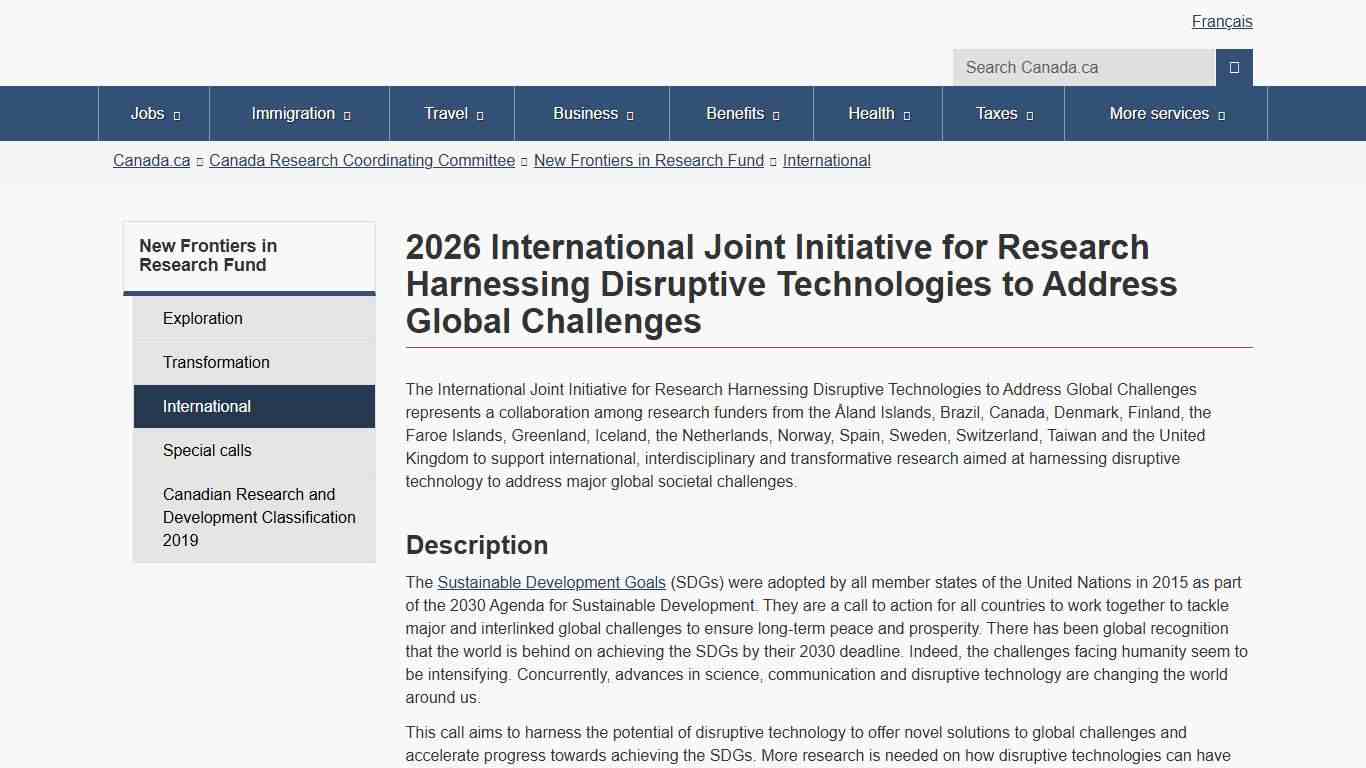Click the search magnifying glass icon
The height and width of the screenshot is (768, 1366).
pos(1233,67)
